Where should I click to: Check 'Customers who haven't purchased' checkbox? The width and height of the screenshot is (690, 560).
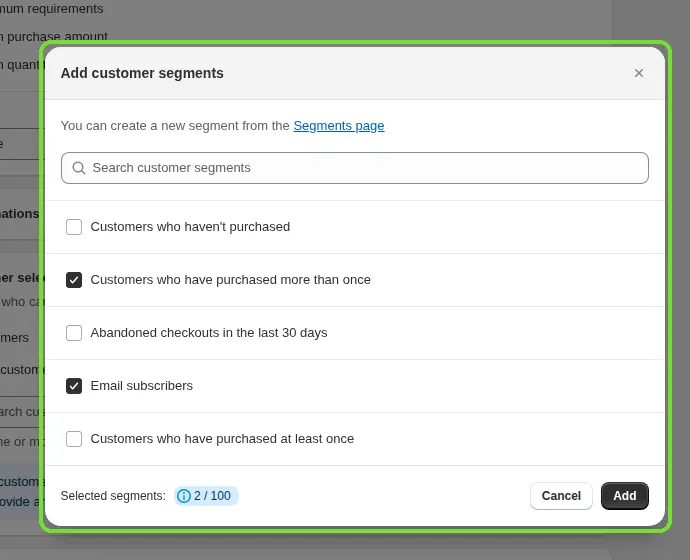click(74, 227)
